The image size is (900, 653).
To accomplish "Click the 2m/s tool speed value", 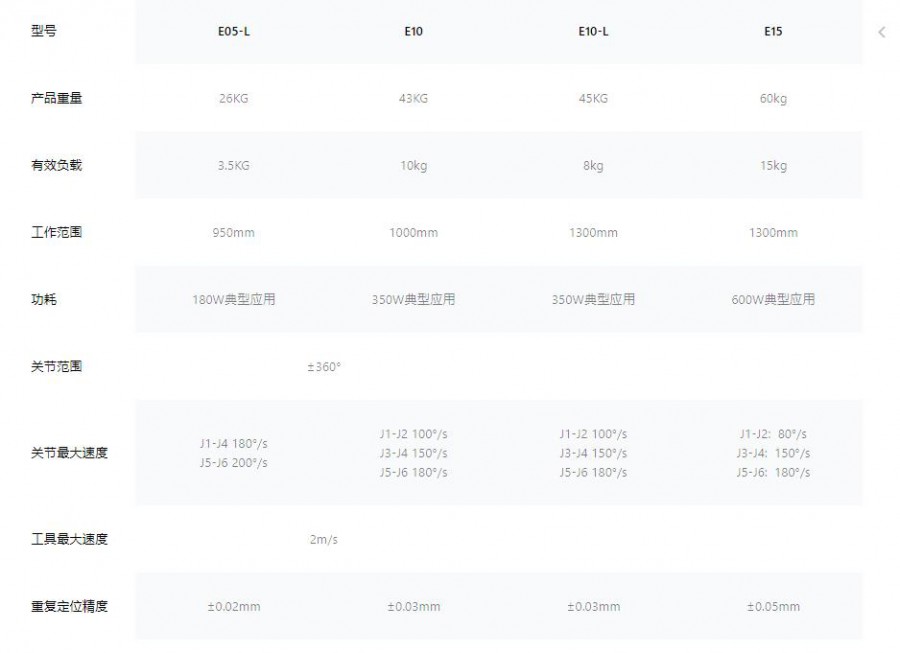I will click(x=324, y=540).
